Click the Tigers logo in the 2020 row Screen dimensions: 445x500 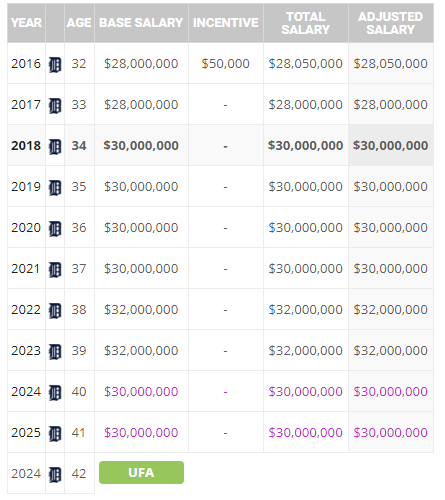[55, 229]
